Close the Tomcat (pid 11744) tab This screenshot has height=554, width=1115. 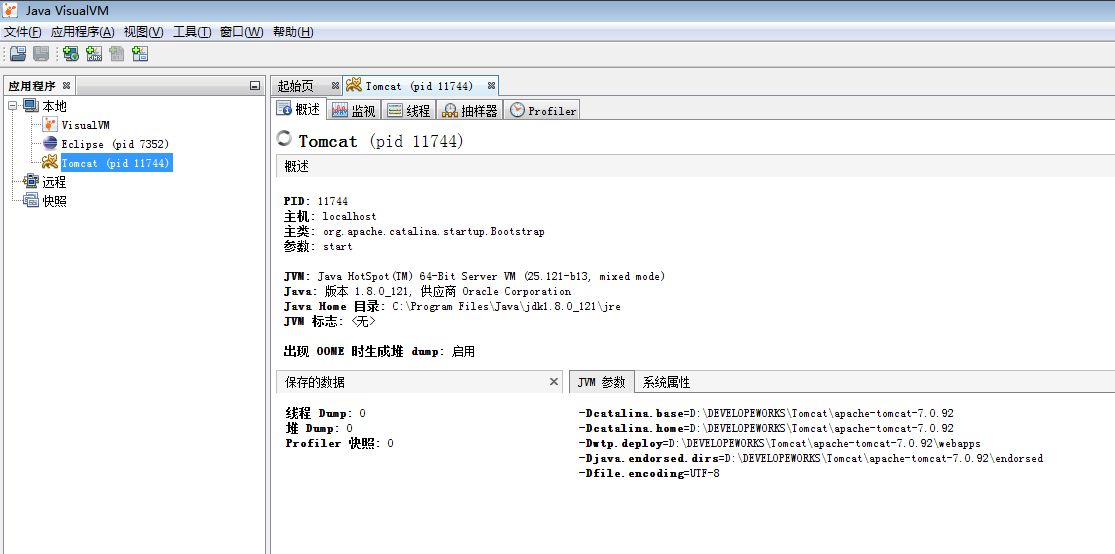pos(491,86)
